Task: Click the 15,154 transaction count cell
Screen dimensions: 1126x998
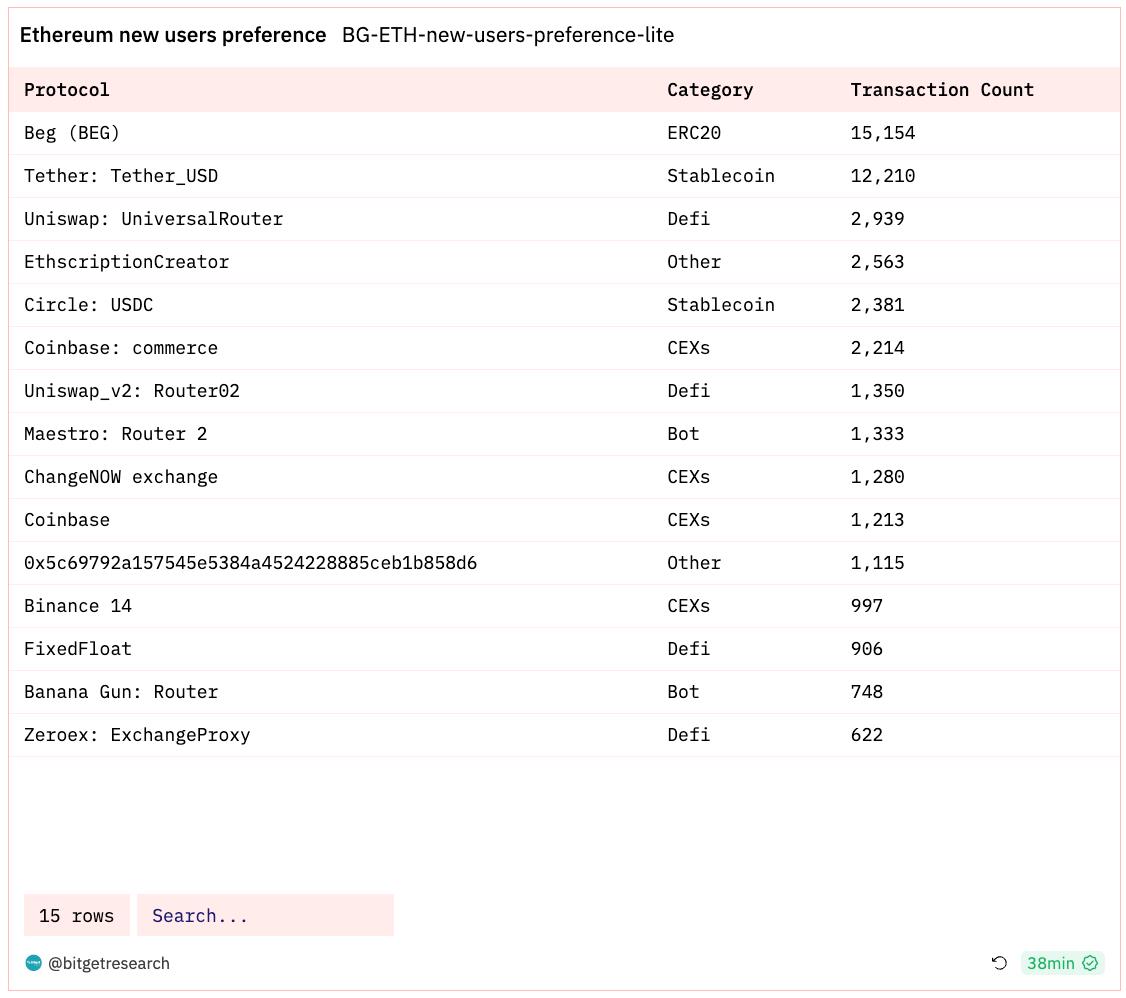Action: pyautogui.click(x=883, y=133)
